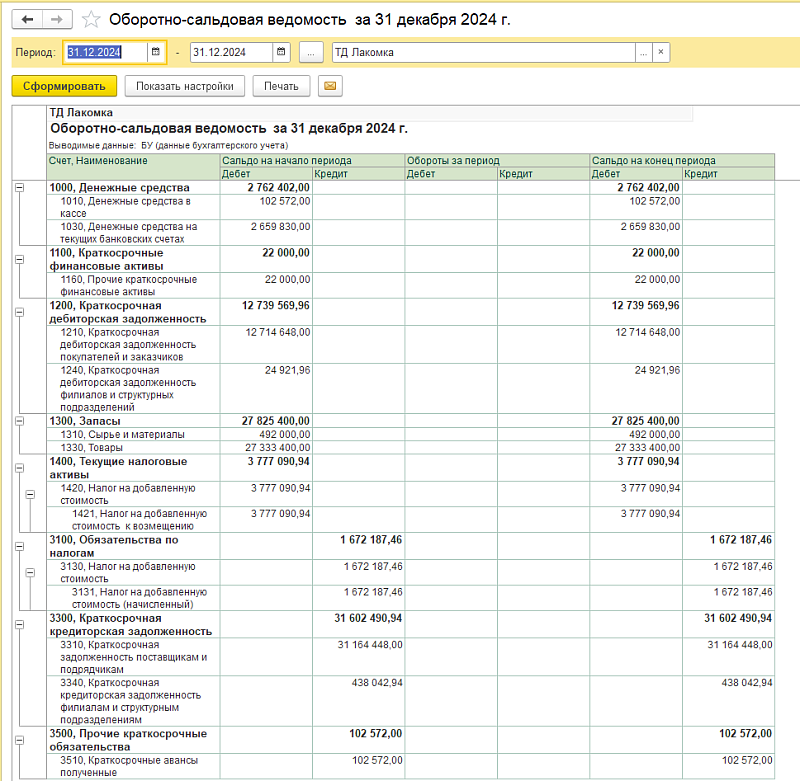This screenshot has height=781, width=800.
Task: Clear the ТД Лакомка organization field
Action: [661, 52]
